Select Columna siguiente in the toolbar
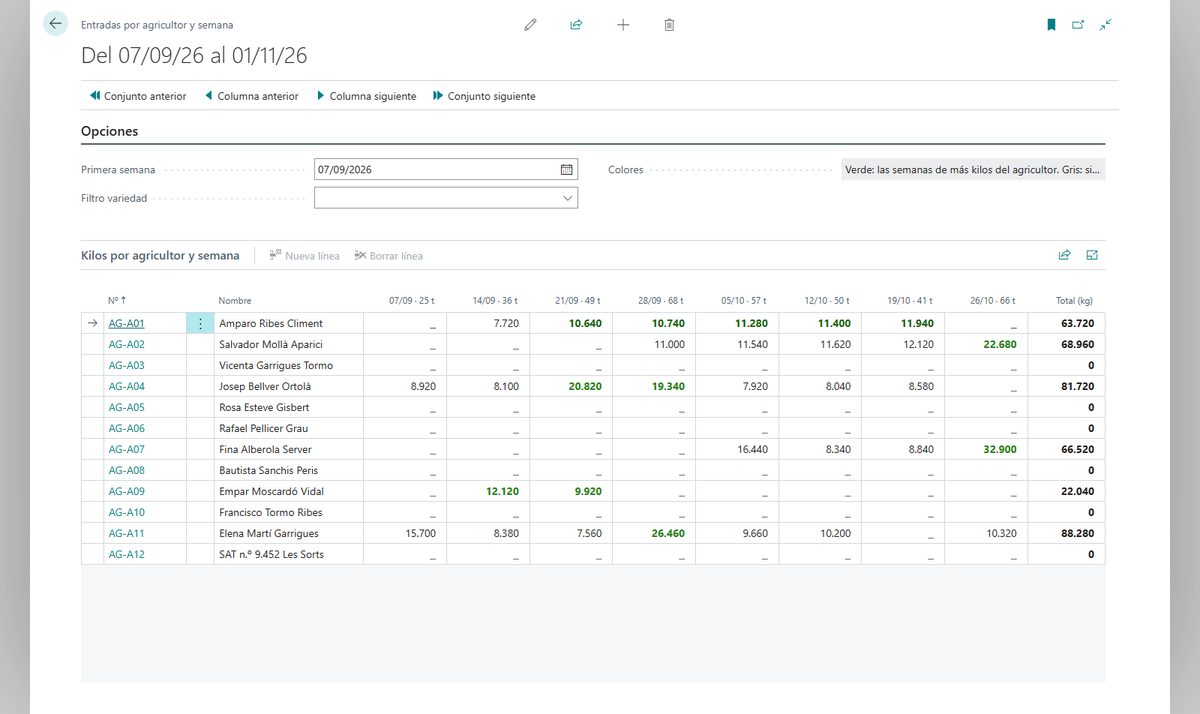This screenshot has width=1200, height=714. pyautogui.click(x=366, y=96)
